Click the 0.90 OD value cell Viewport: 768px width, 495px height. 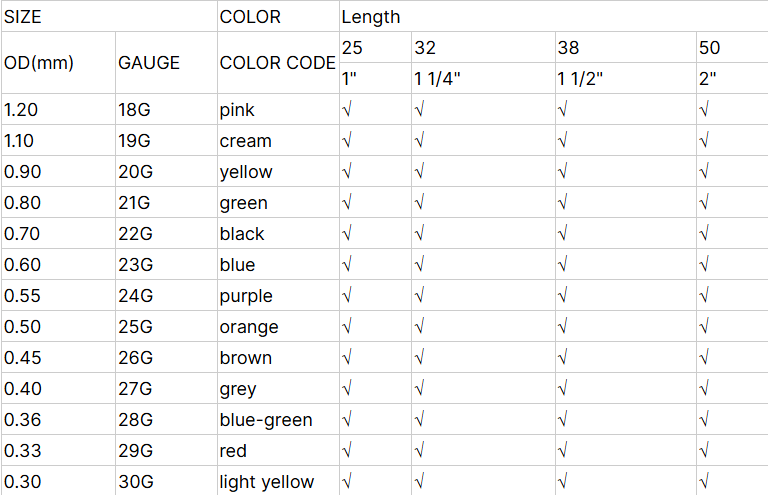23,172
